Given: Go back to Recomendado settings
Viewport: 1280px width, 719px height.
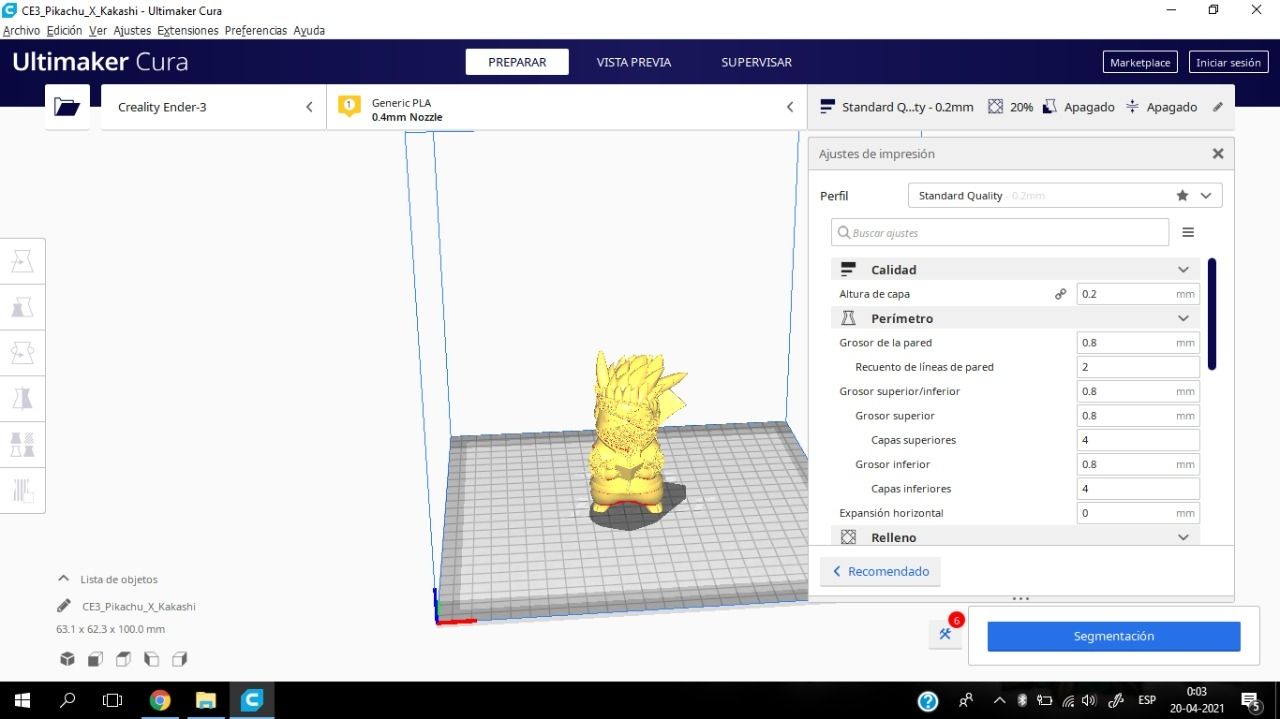Looking at the screenshot, I should pyautogui.click(x=881, y=572).
